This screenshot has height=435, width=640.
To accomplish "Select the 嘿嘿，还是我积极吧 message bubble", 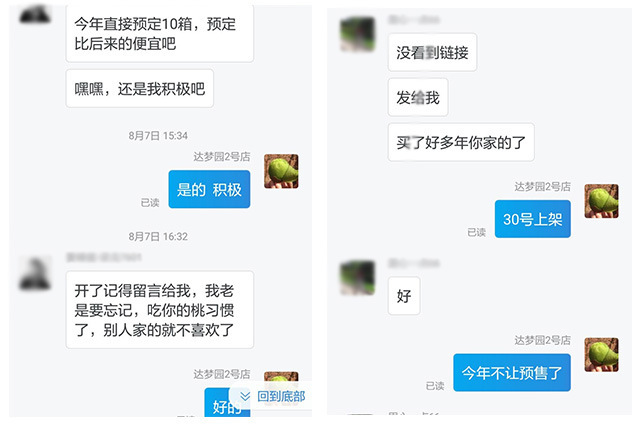I will [140, 89].
